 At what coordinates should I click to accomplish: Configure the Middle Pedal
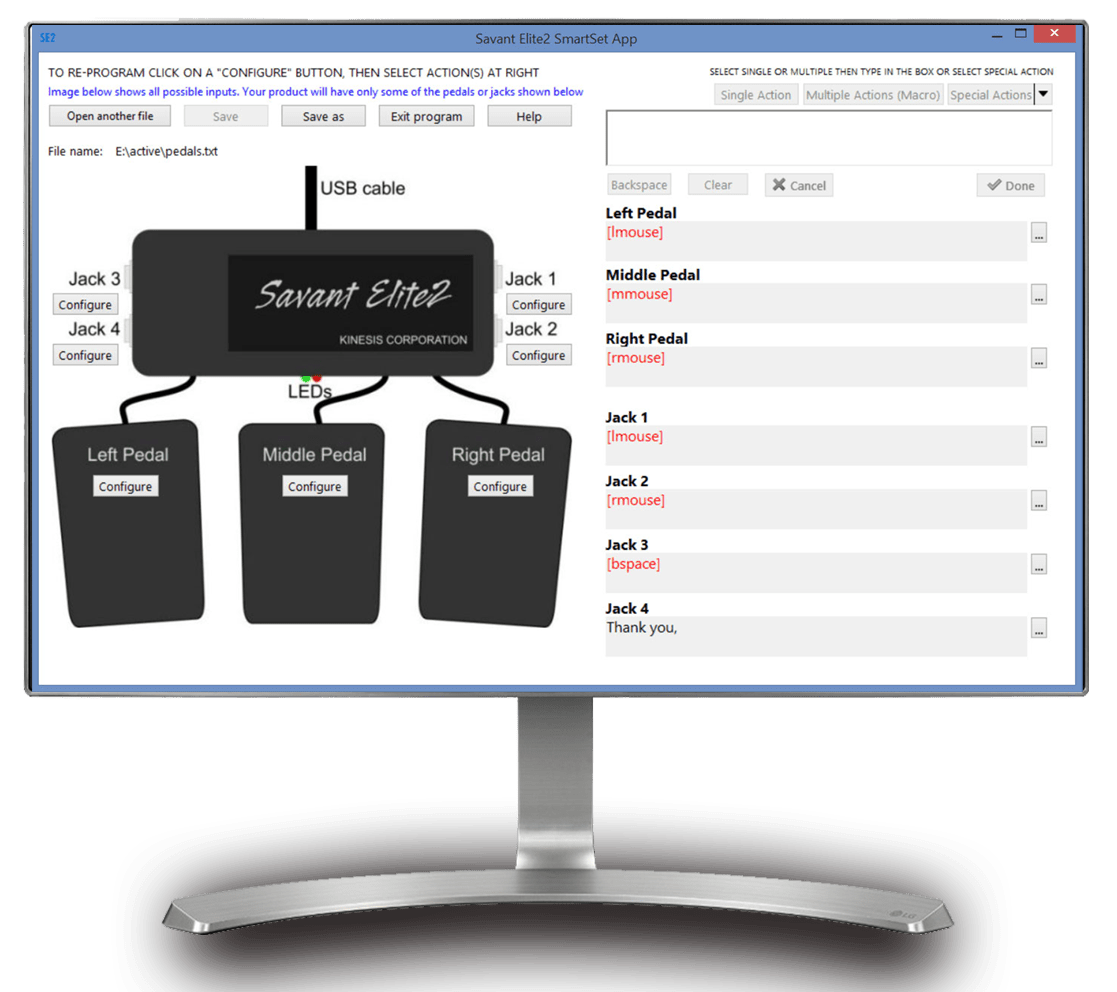pos(315,486)
